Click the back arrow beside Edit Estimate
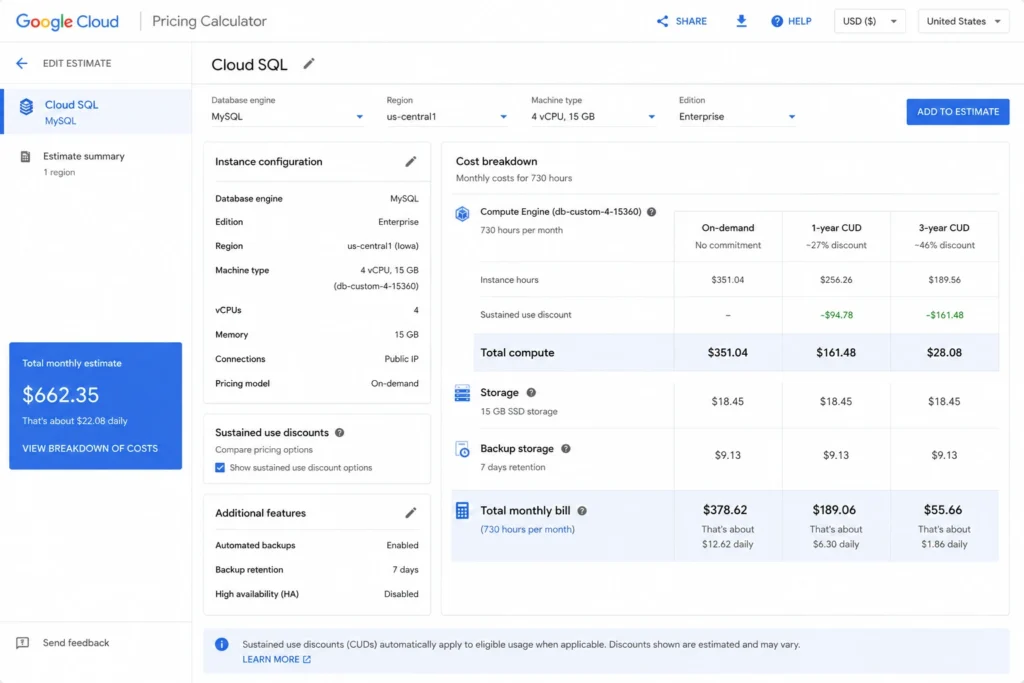The height and width of the screenshot is (683, 1024). [22, 63]
